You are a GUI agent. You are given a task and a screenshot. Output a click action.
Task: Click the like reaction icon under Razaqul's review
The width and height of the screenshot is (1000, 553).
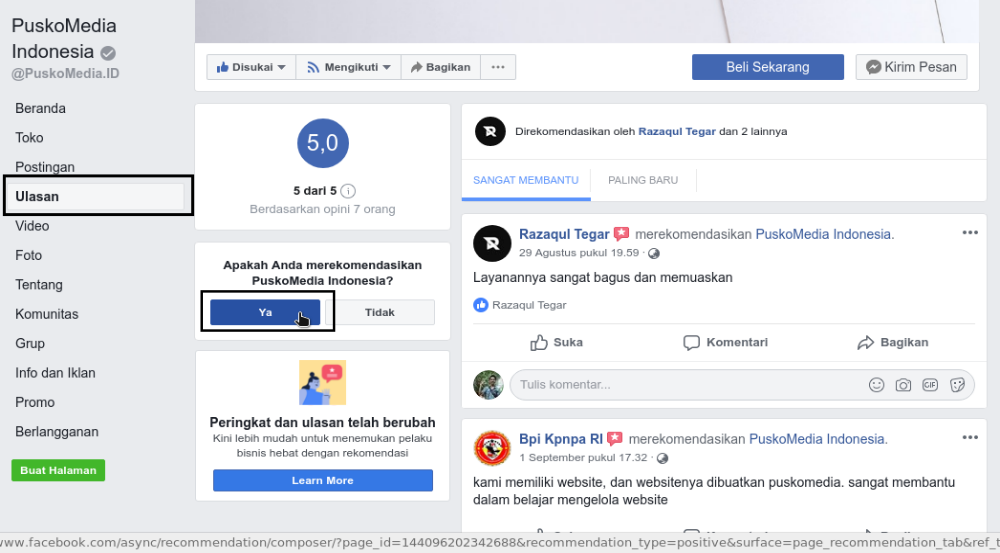(x=481, y=305)
